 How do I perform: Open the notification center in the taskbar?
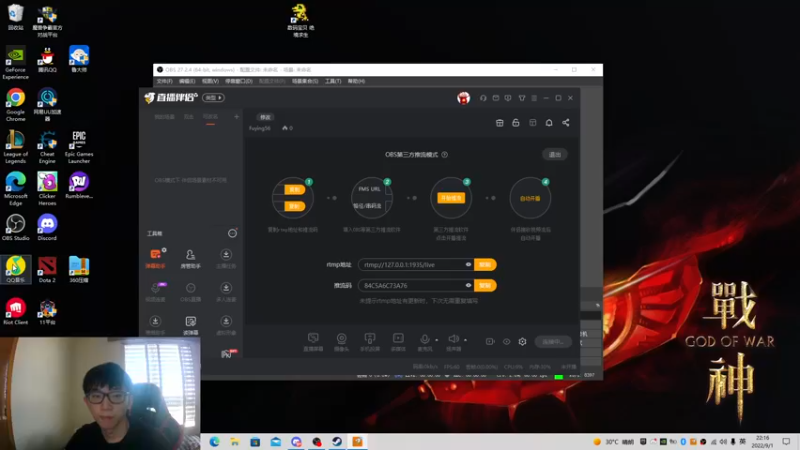pyautogui.click(x=786, y=441)
